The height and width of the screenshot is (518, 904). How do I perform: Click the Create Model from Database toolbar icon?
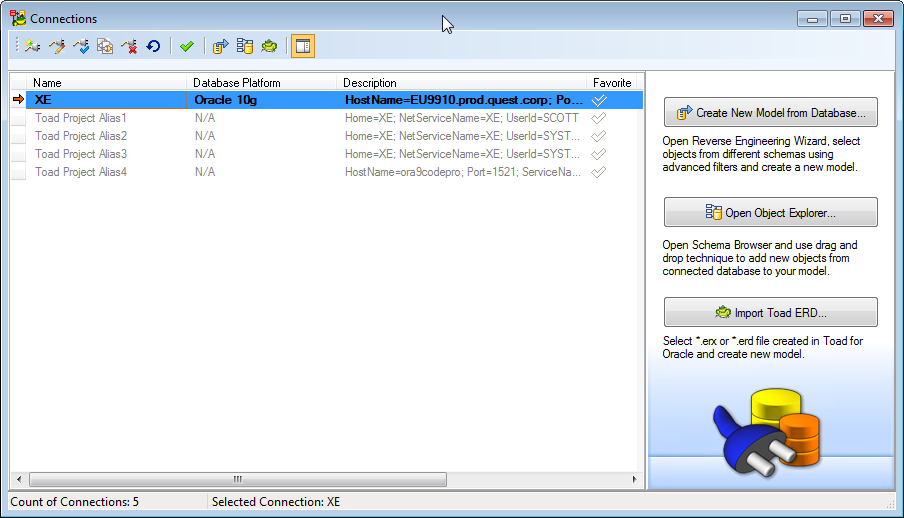pyautogui.click(x=220, y=46)
